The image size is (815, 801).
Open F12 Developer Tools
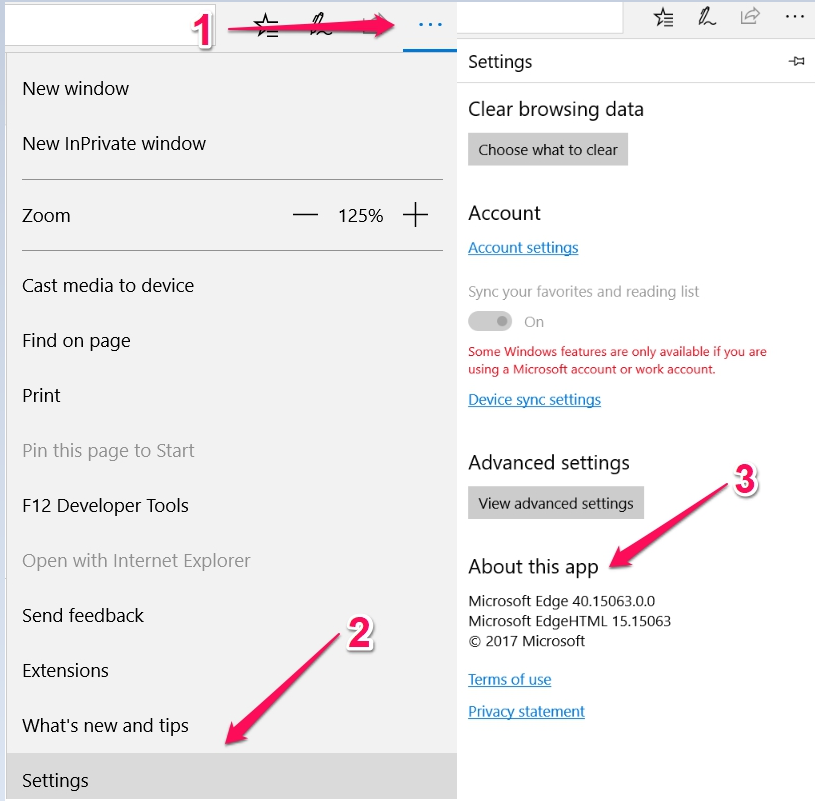point(231,505)
